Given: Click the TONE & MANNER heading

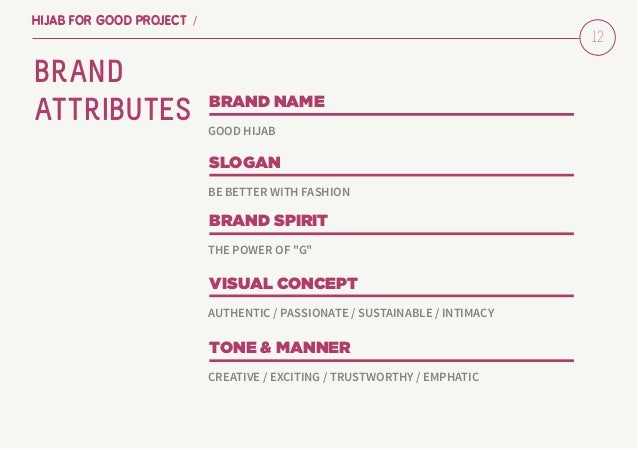Looking at the screenshot, I should [x=280, y=347].
